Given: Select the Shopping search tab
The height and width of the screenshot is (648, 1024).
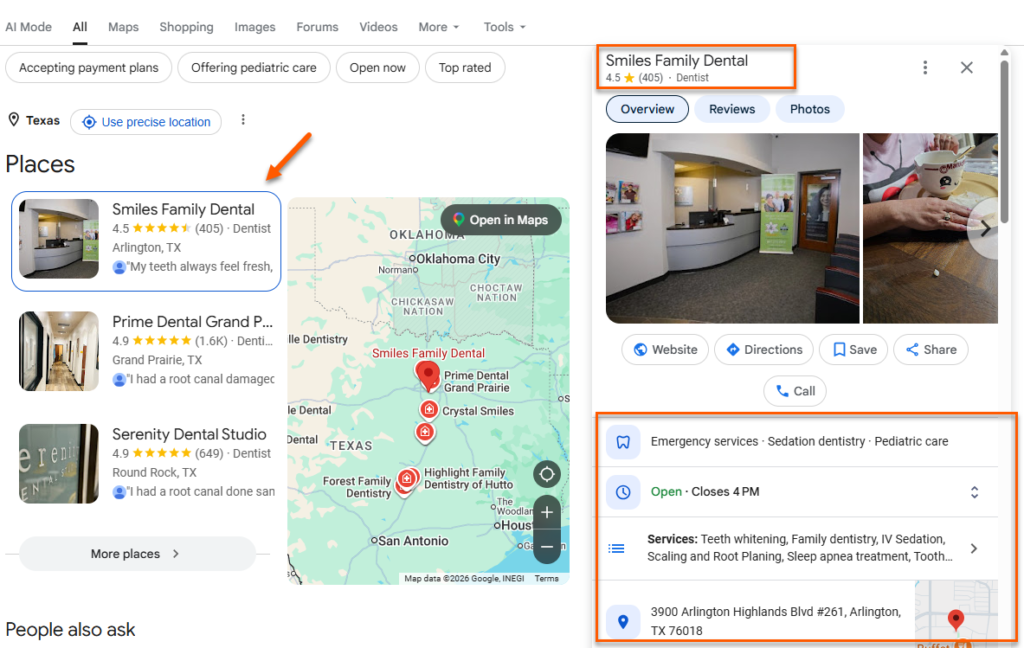Looking at the screenshot, I should (186, 27).
